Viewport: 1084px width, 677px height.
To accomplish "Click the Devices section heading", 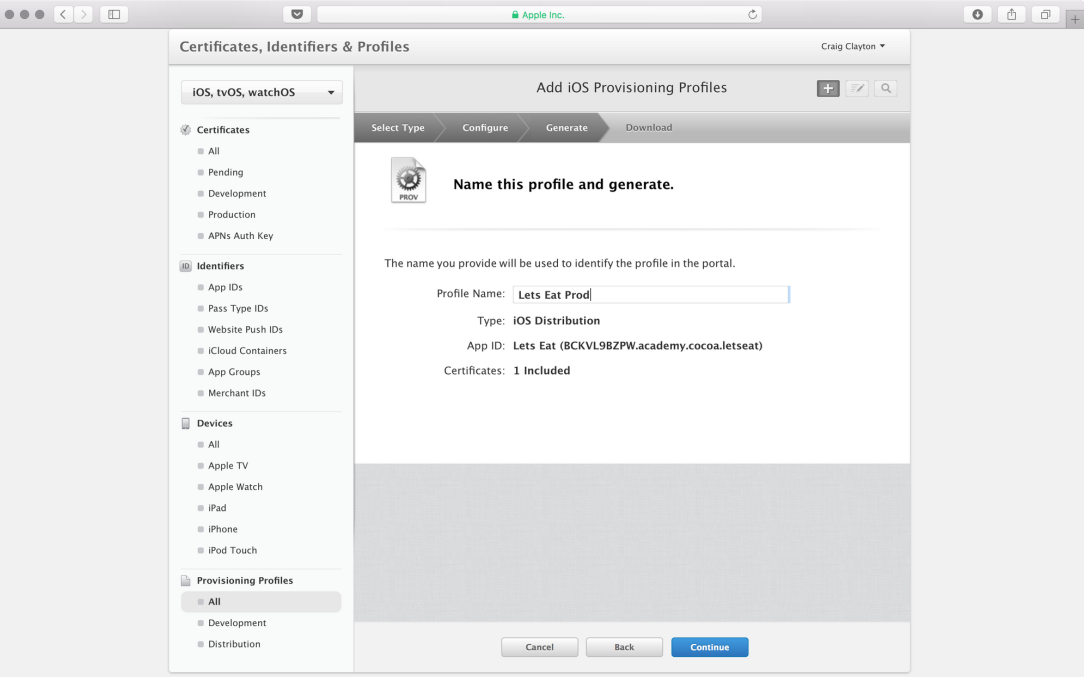I will (x=215, y=423).
